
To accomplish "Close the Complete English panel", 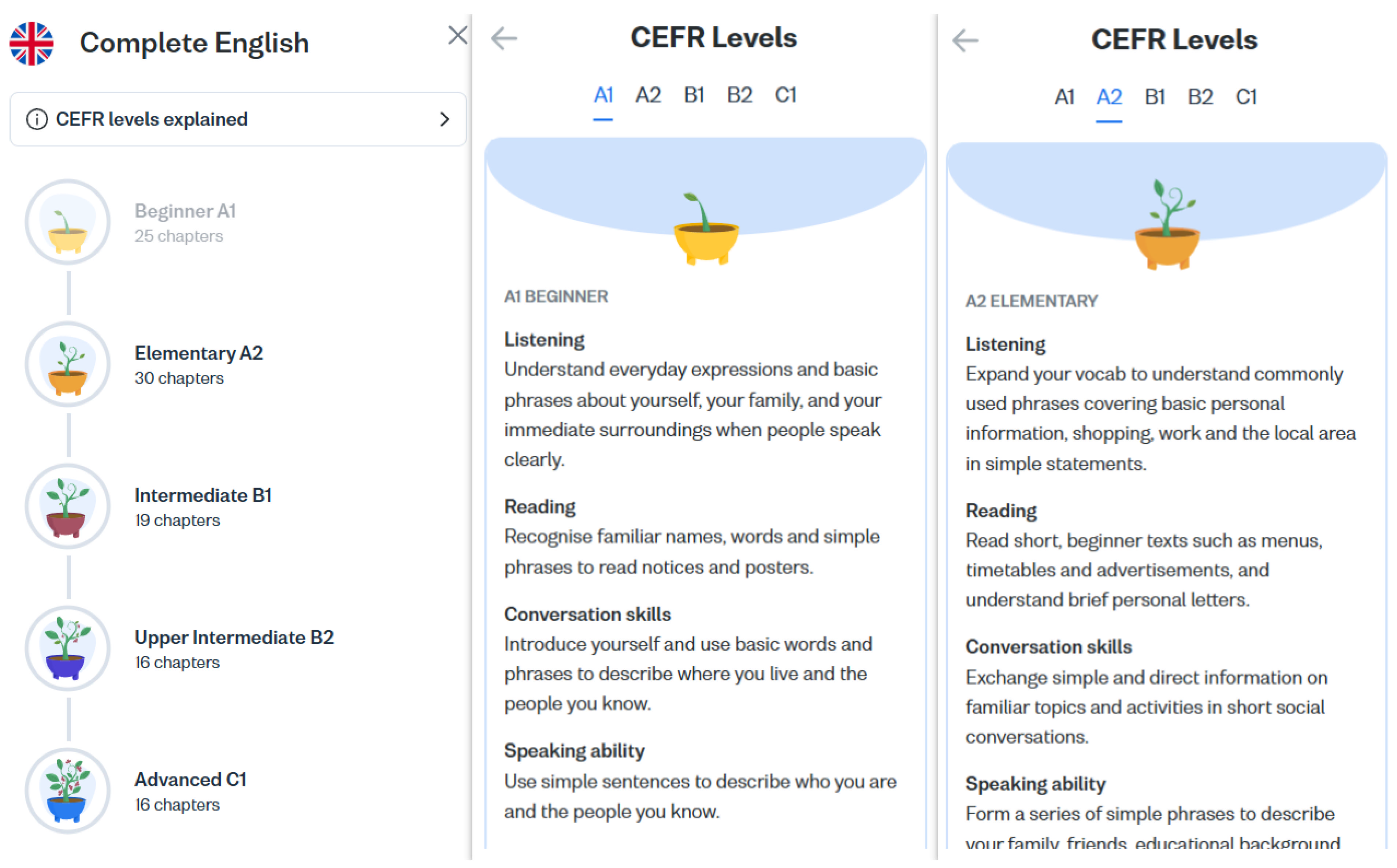I will 457,36.
